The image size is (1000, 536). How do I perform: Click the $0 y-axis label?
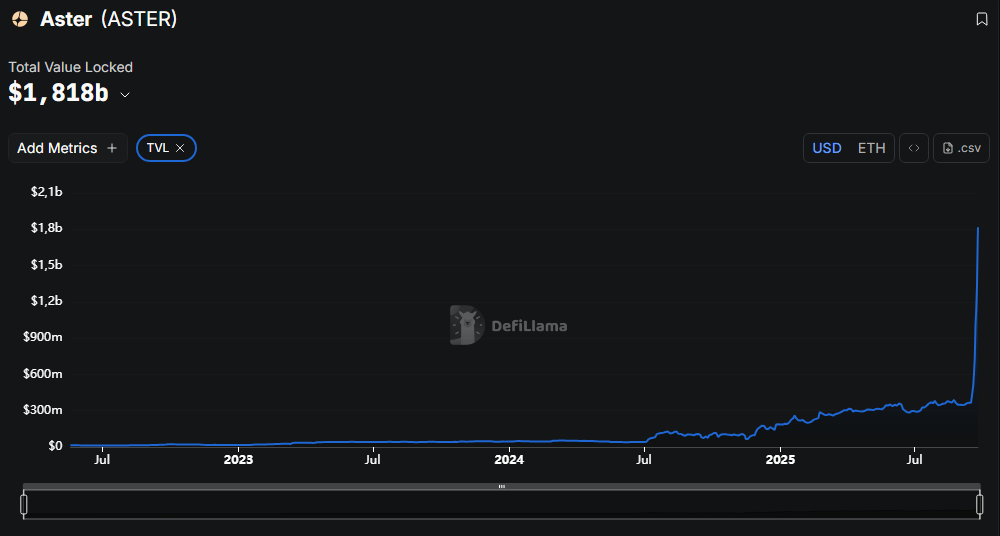[55, 445]
